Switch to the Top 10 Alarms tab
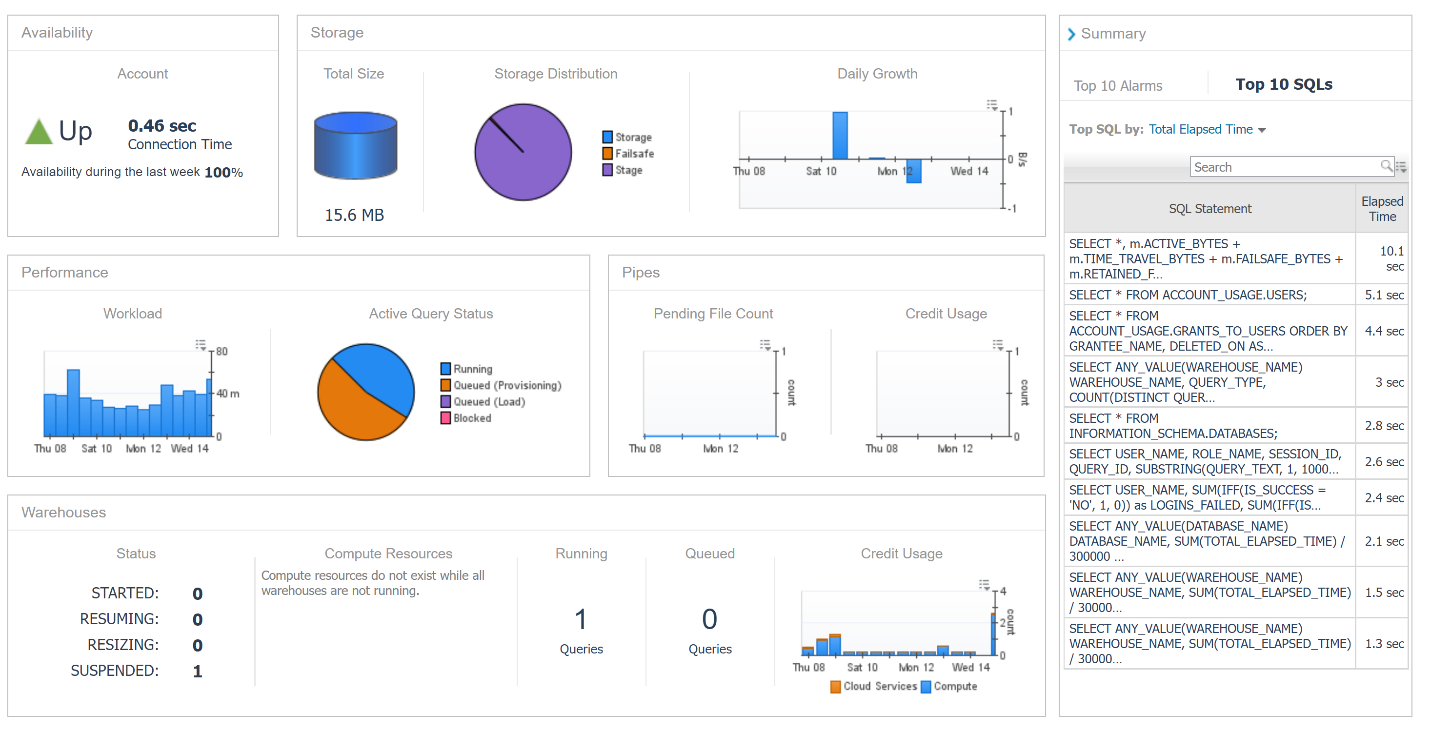This screenshot has height=732, width=1430. (1118, 86)
